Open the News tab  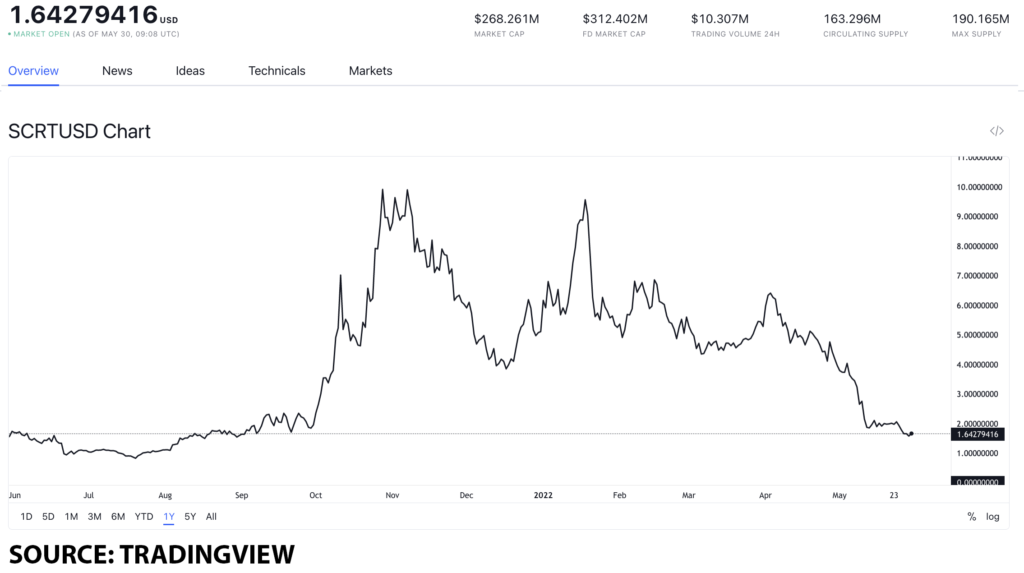pos(117,71)
